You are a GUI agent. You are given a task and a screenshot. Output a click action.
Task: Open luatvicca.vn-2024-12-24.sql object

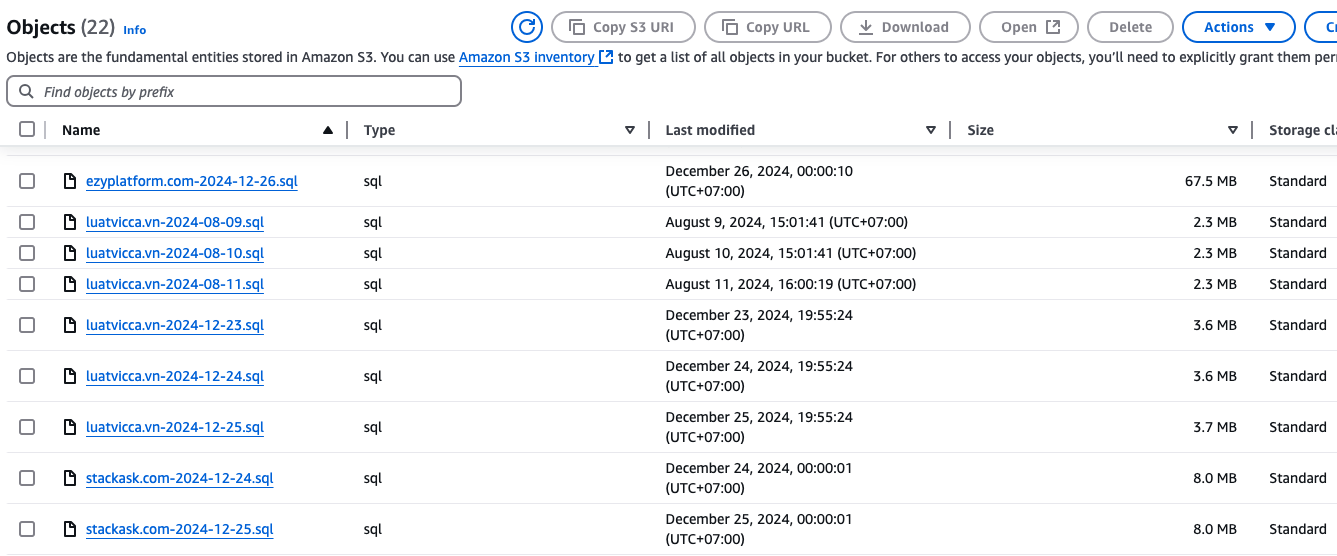click(175, 376)
